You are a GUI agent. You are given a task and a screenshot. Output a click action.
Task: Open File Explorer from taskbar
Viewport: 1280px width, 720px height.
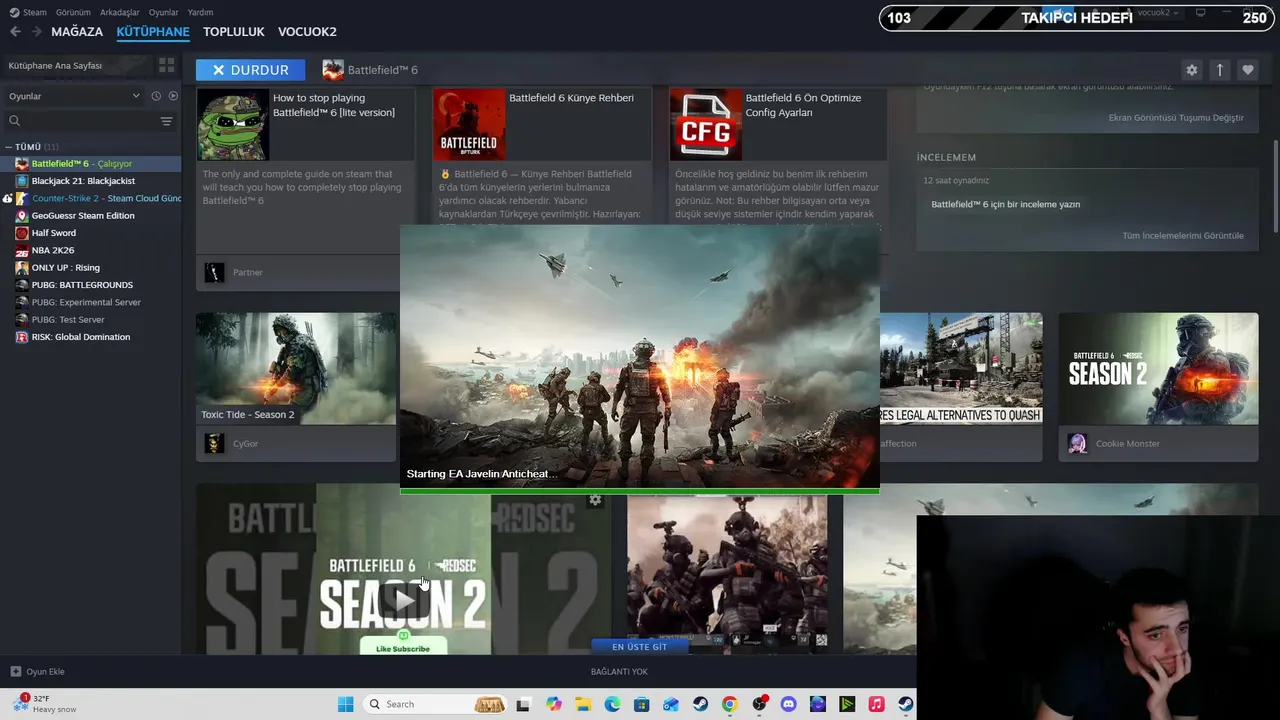click(x=583, y=704)
